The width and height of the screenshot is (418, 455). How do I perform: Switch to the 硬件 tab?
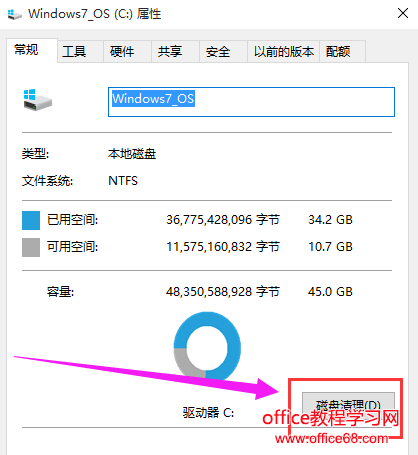128,51
